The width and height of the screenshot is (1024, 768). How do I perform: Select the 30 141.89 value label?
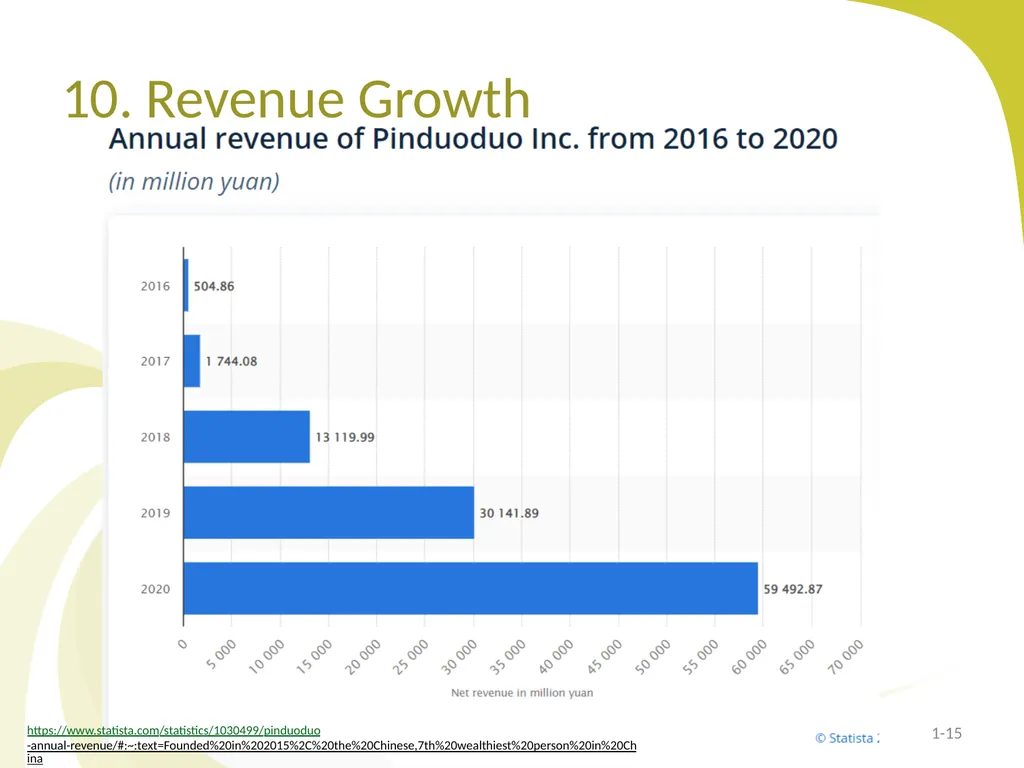(x=509, y=513)
